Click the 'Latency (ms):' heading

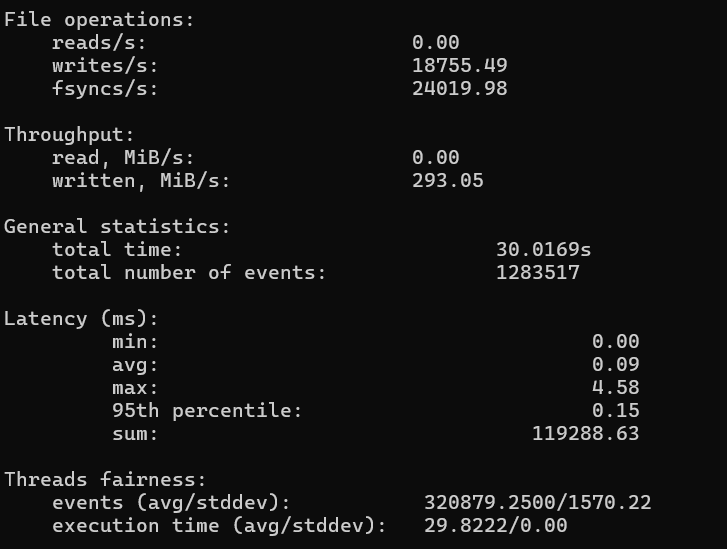click(x=81, y=319)
